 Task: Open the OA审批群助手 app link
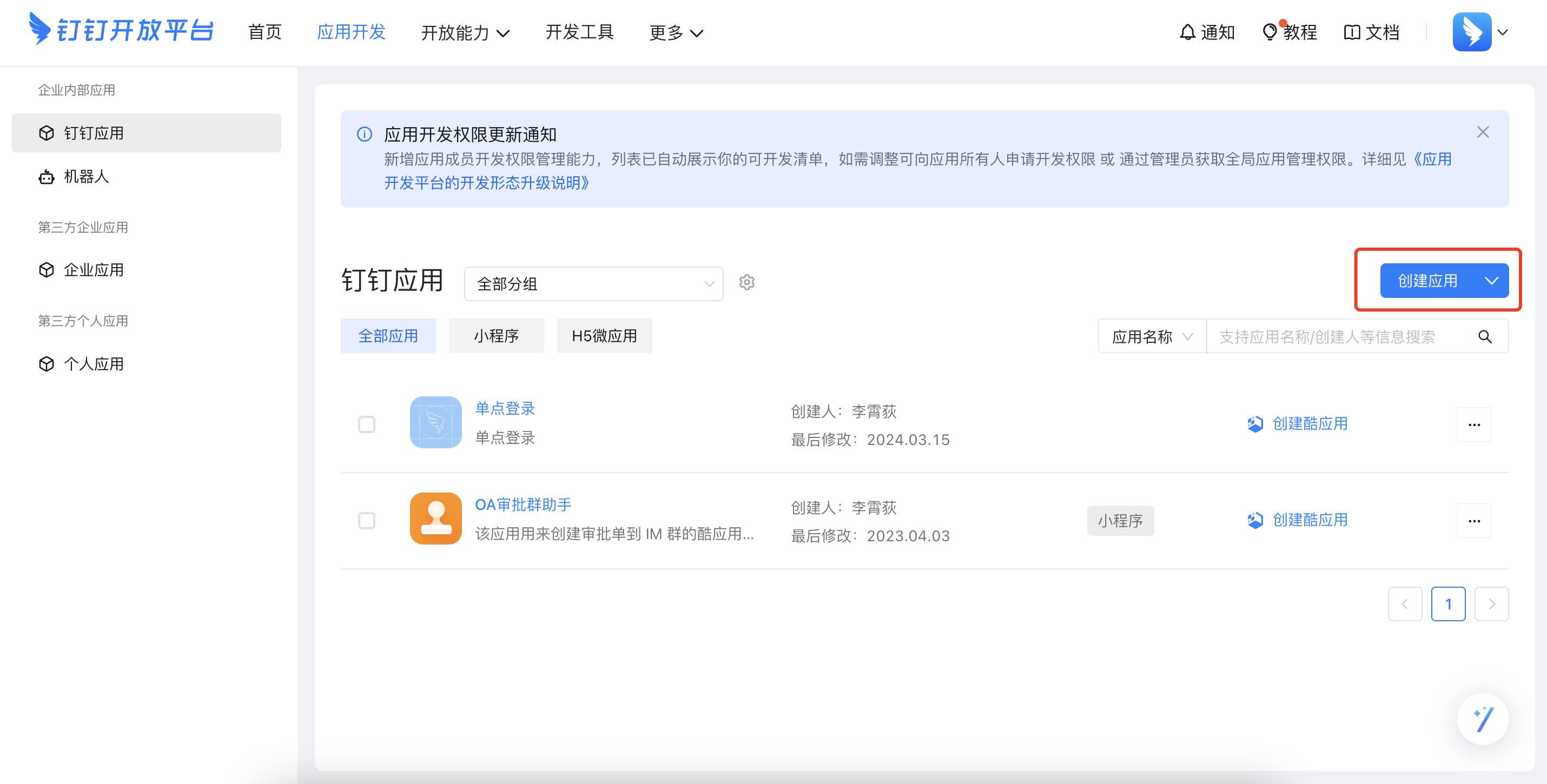pos(523,504)
